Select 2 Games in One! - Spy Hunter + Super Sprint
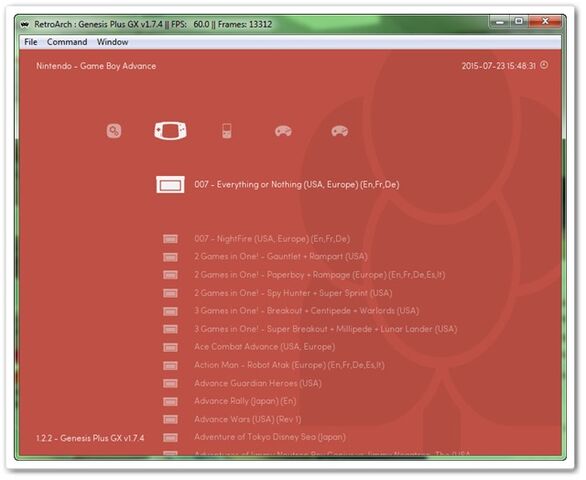Image resolution: width=586 pixels, height=480 pixels. pos(293,293)
